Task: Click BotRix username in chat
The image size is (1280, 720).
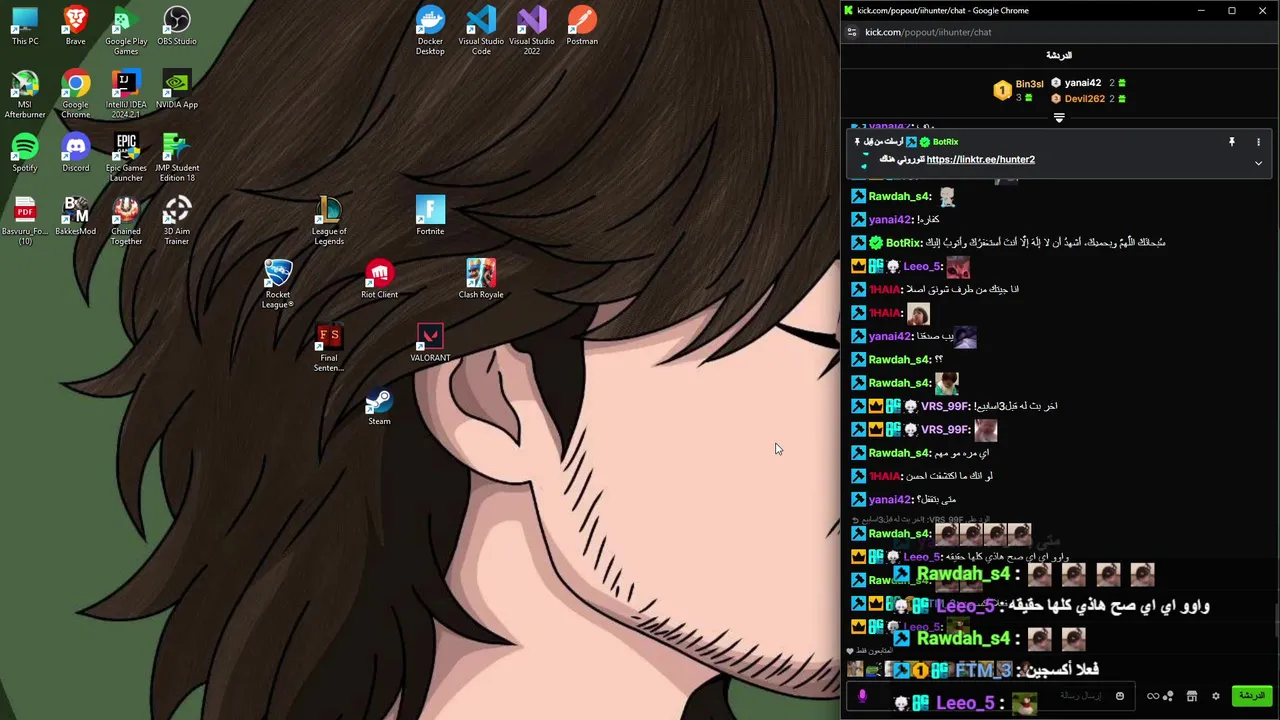Action: (903, 243)
